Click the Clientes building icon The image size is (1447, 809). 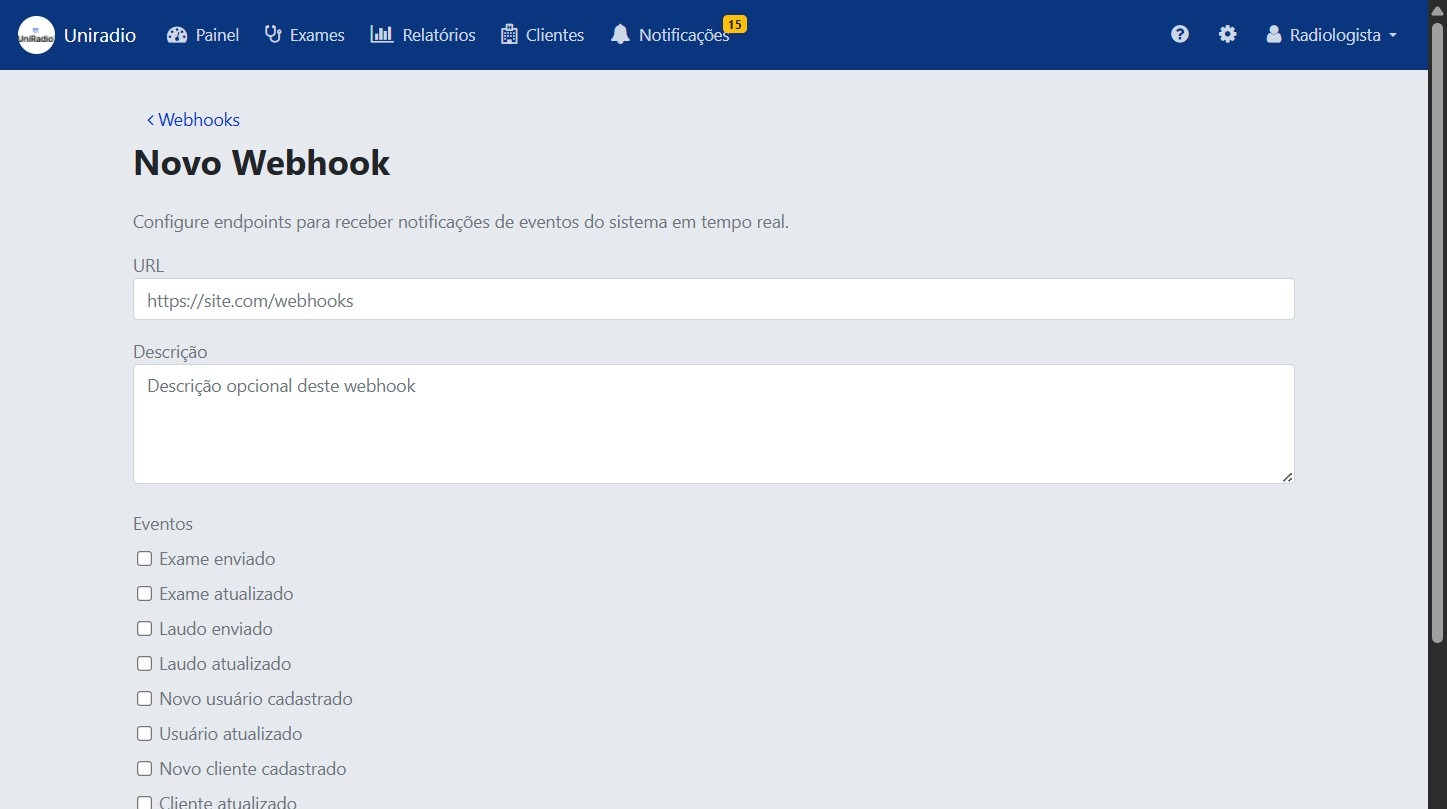(x=509, y=34)
